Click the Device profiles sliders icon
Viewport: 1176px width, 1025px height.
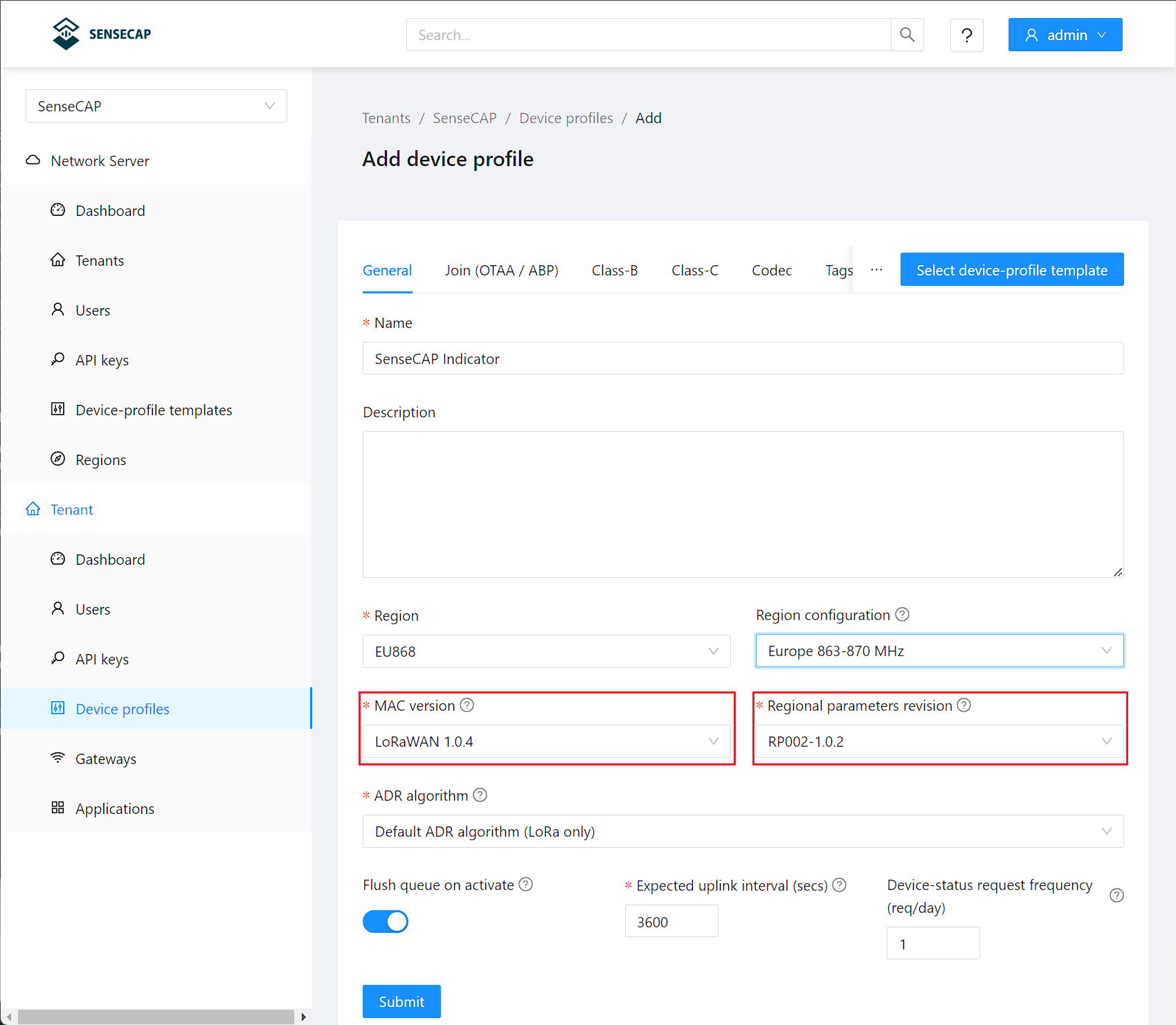[58, 708]
